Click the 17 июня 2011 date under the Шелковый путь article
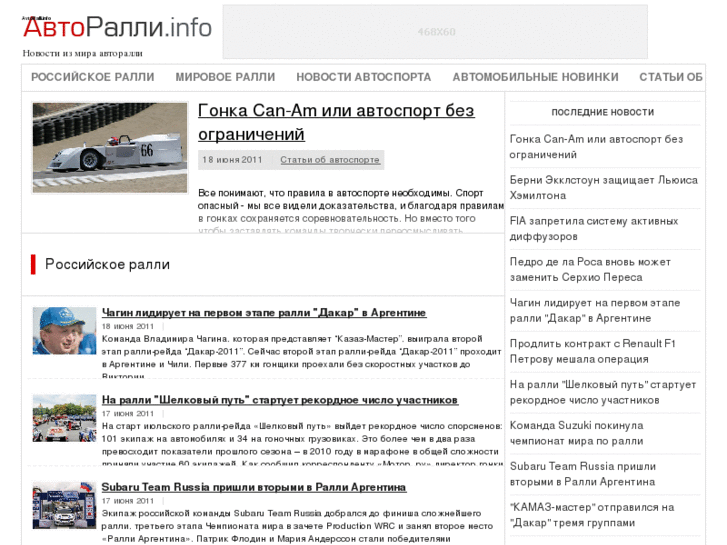727x545 pixels. click(128, 414)
